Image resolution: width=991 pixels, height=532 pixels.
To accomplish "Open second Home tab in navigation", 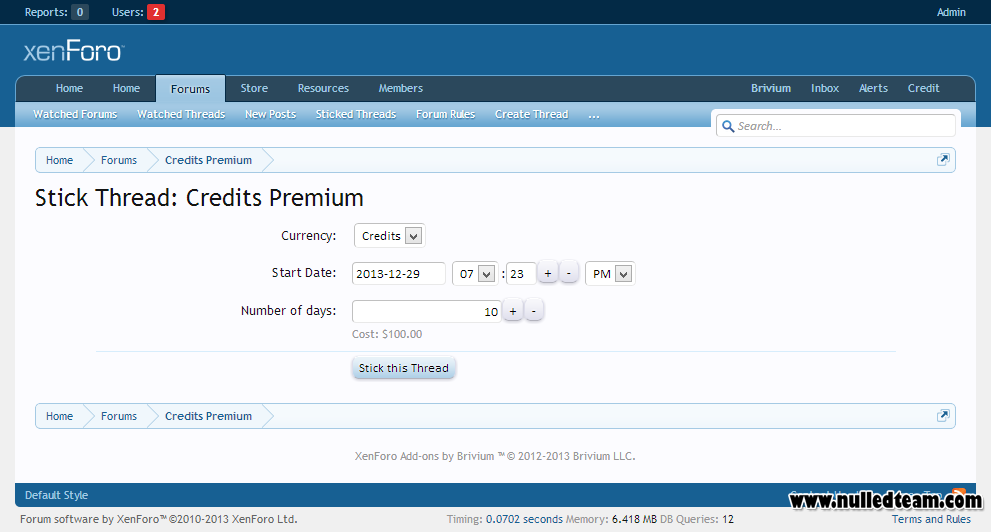I will pos(126,88).
